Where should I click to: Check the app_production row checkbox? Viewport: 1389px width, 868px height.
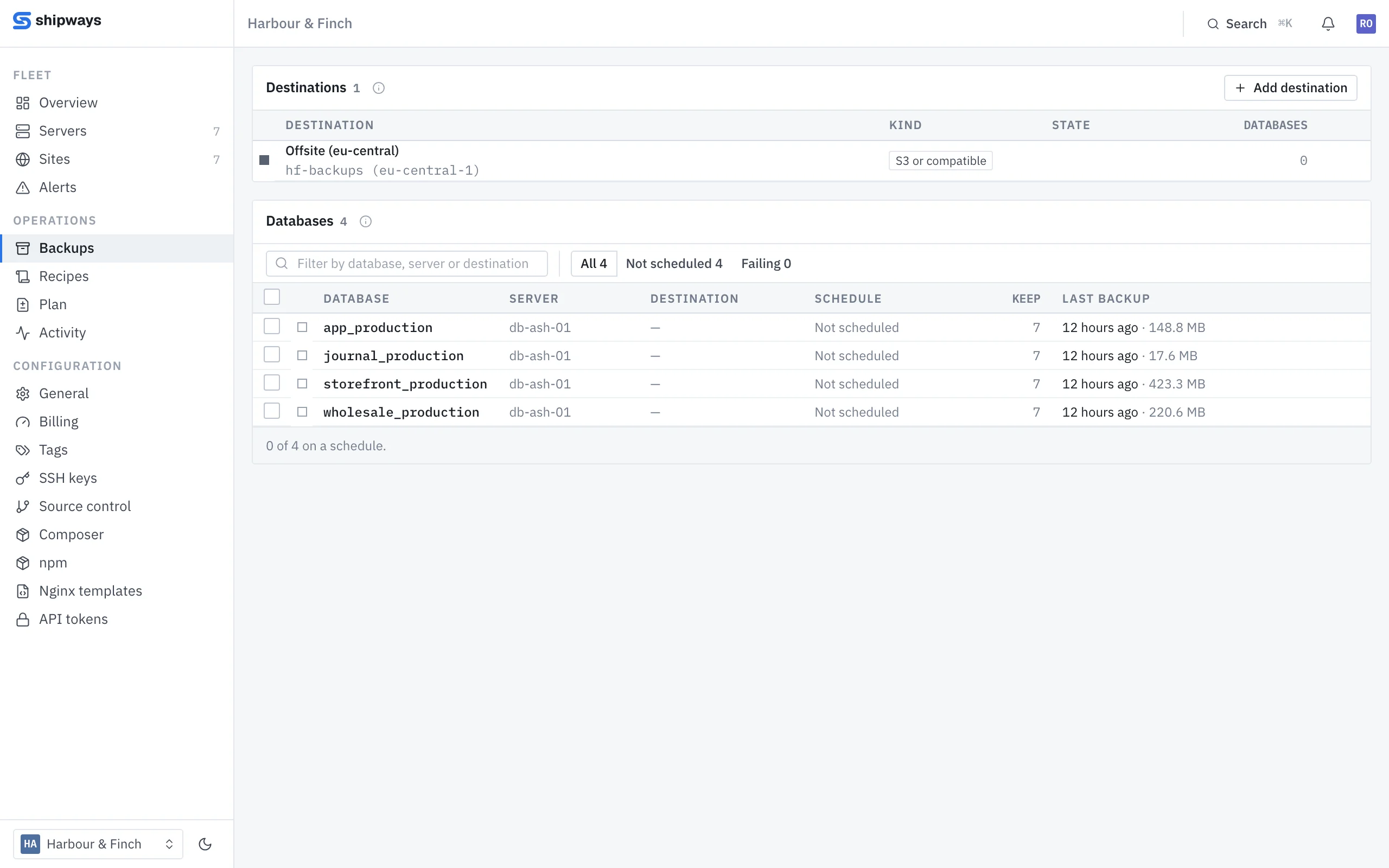(272, 327)
